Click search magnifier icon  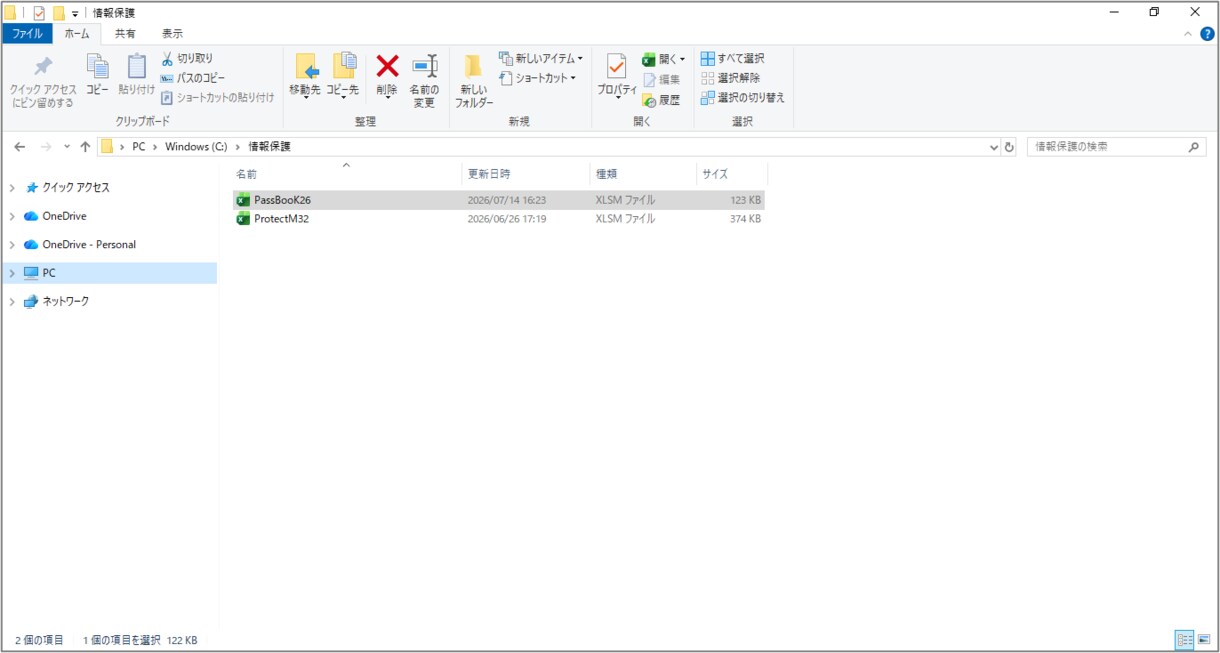click(1194, 147)
